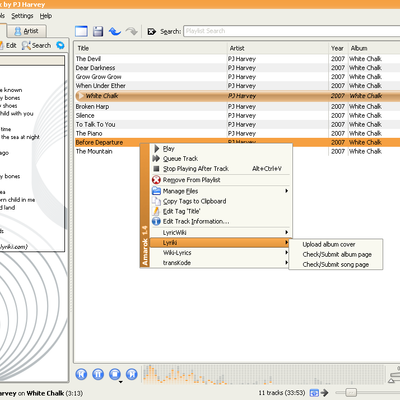Image resolution: width=400 pixels, height=400 pixels.
Task: Click the clear search field icon
Action: click(152, 31)
